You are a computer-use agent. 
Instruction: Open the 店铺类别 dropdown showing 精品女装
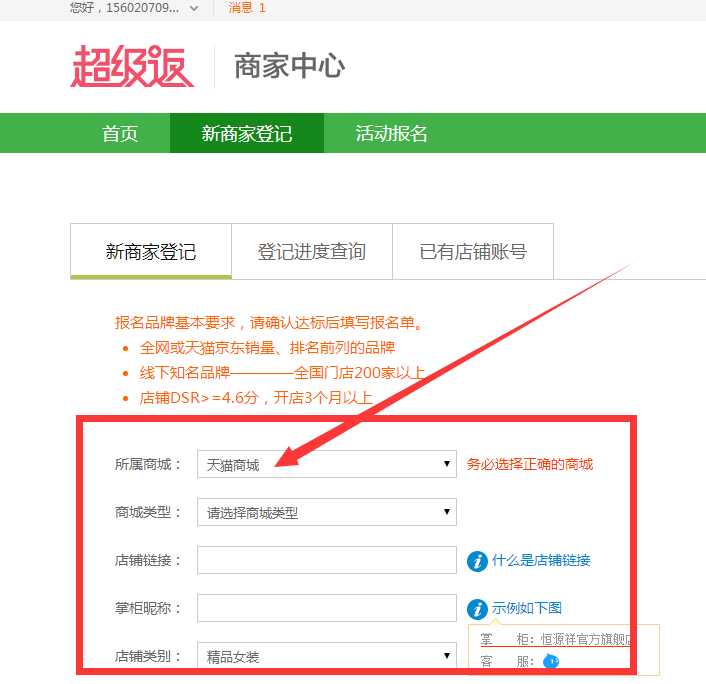[x=327, y=656]
